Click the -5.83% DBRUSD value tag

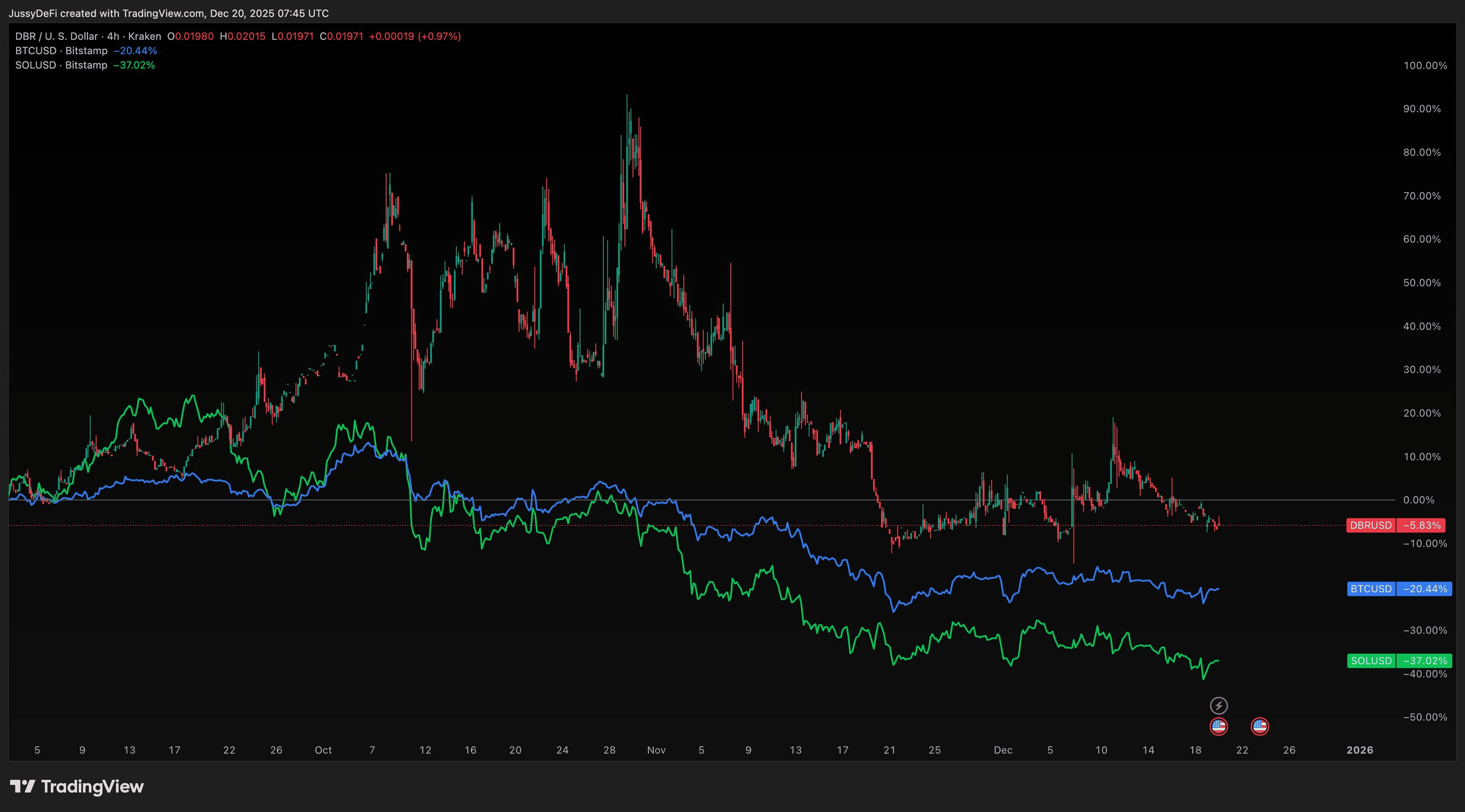tap(1422, 525)
